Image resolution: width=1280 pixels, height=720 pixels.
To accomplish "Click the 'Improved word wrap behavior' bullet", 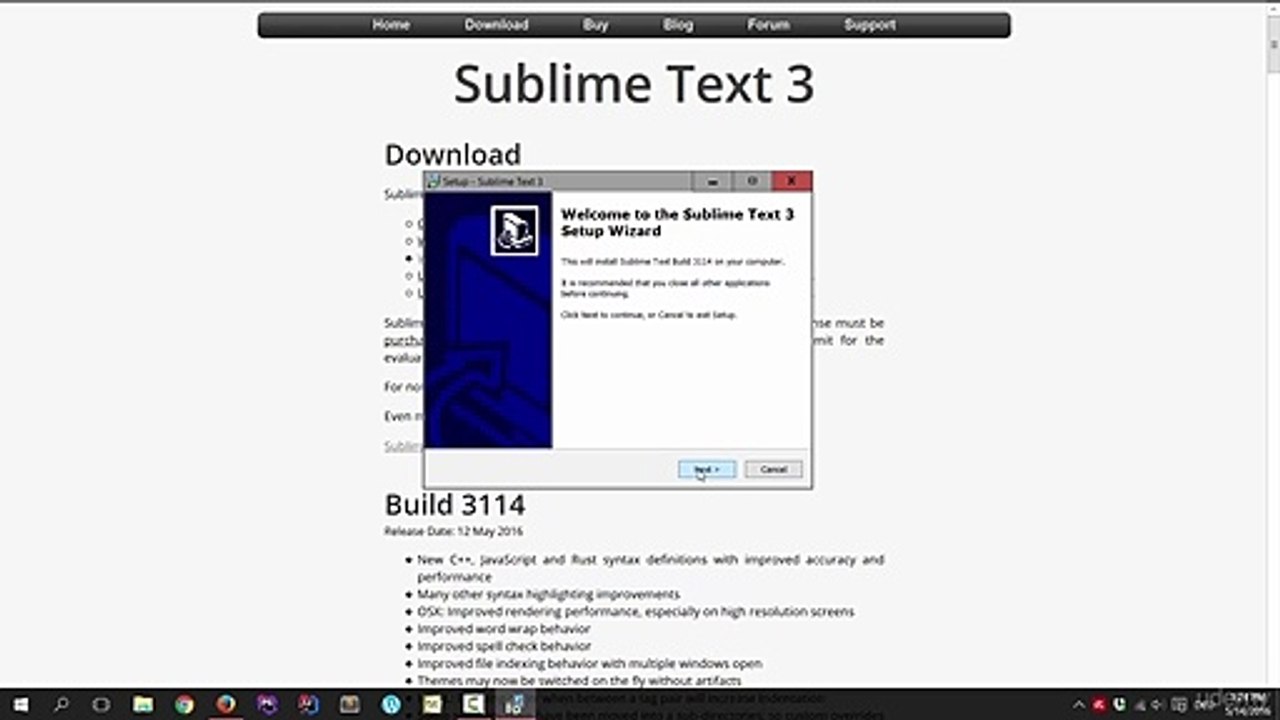I will click(x=504, y=629).
